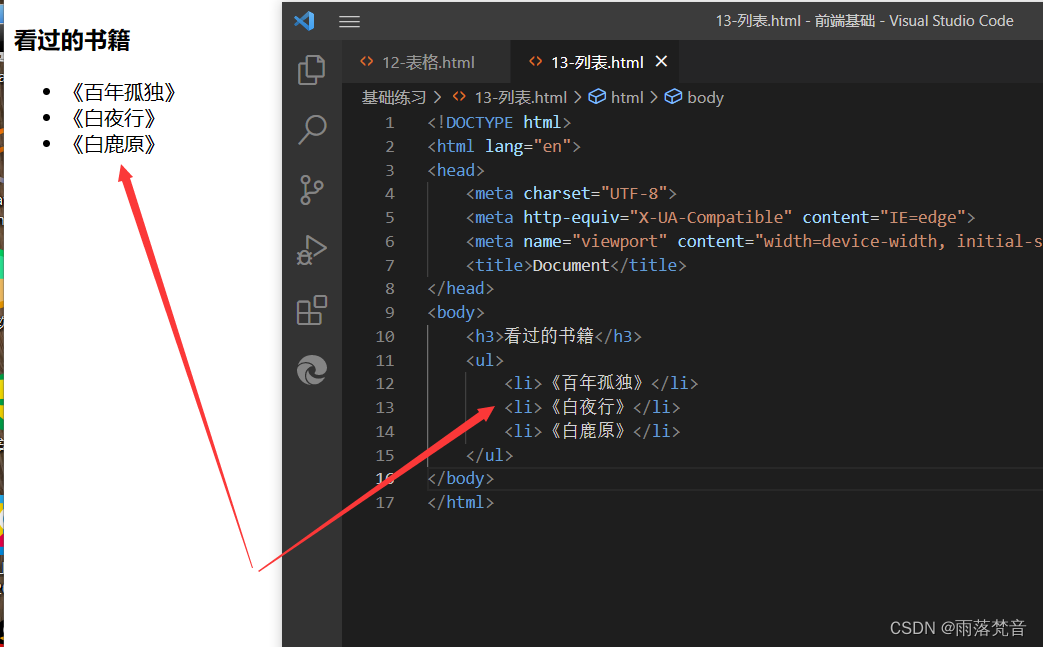Click line number 1 in the gutter

(390, 123)
